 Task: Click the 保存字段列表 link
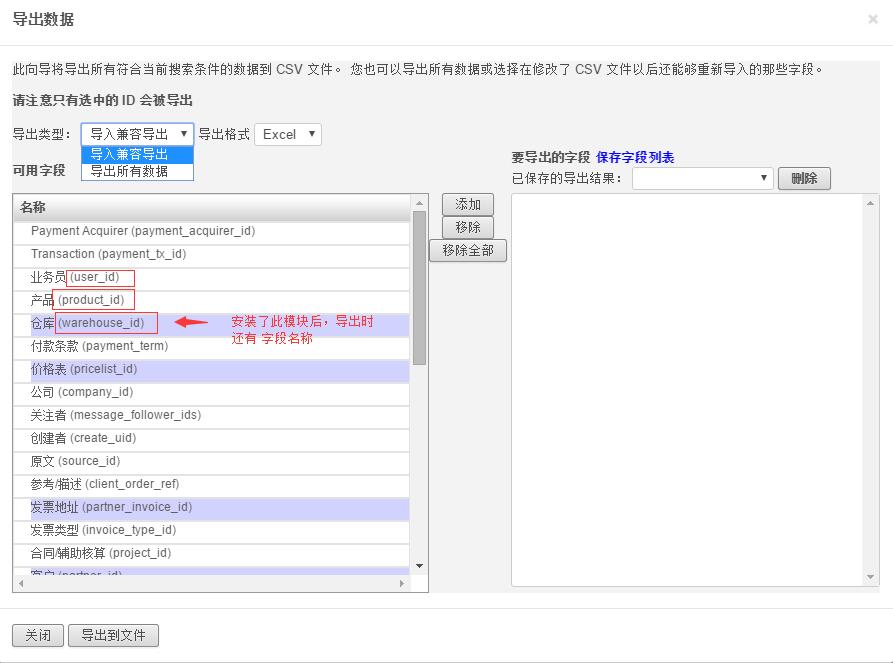click(635, 157)
